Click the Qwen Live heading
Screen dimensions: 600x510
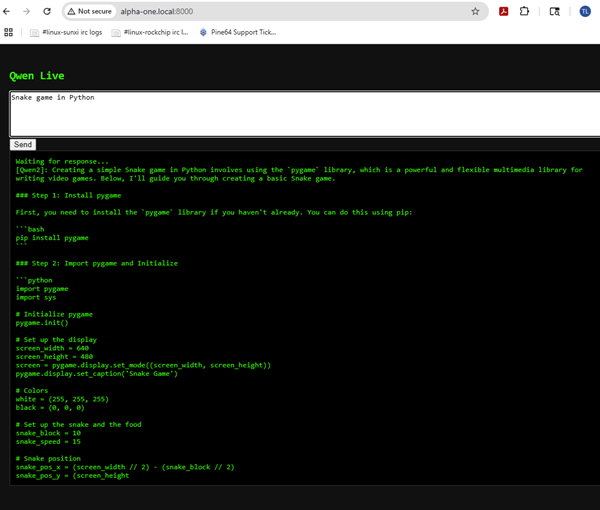(37, 76)
